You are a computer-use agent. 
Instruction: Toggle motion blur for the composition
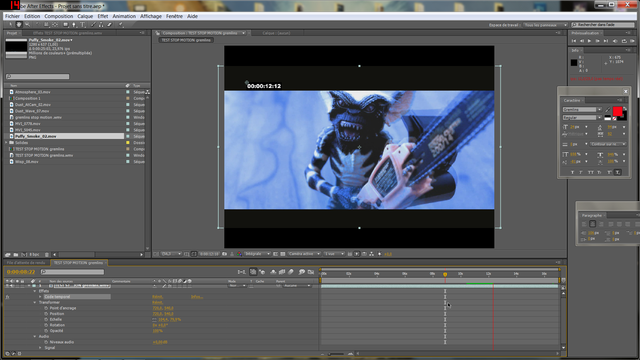click(x=291, y=272)
